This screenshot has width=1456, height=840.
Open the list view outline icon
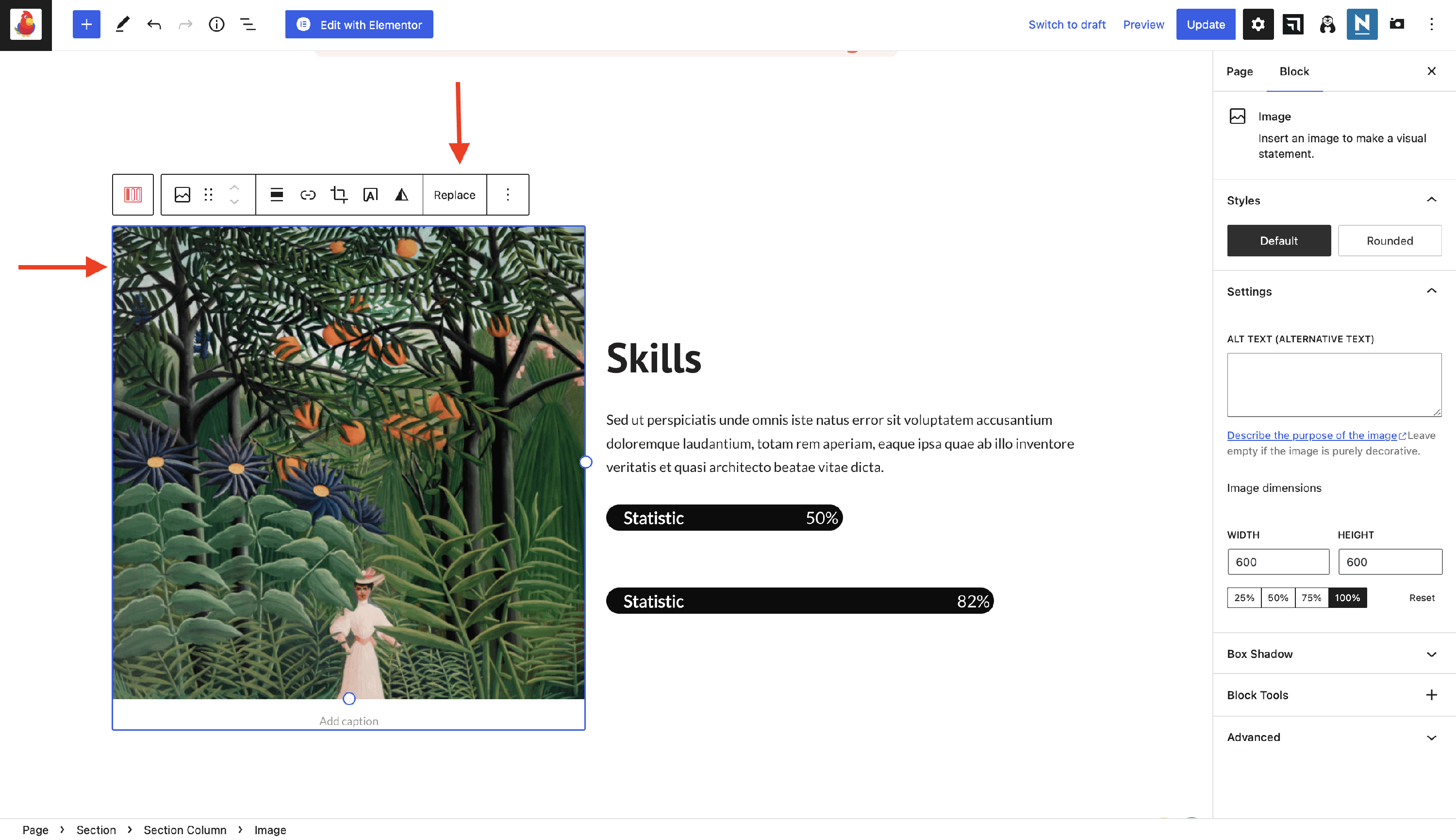pos(248,24)
